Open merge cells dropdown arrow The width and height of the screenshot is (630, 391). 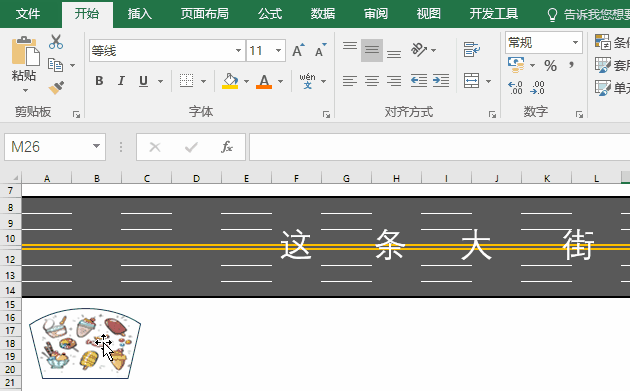click(488, 81)
